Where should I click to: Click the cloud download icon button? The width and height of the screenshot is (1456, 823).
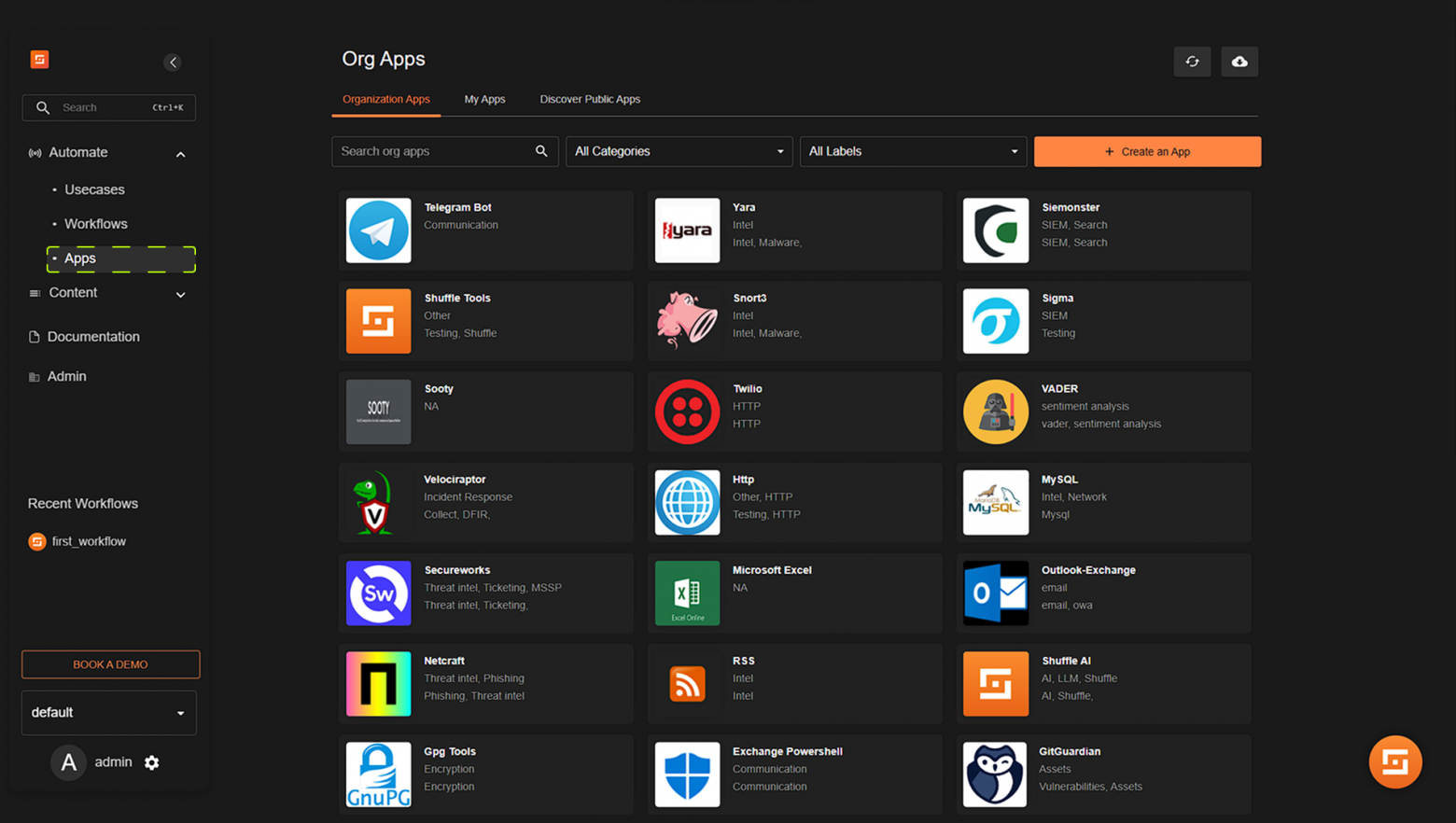[1239, 62]
